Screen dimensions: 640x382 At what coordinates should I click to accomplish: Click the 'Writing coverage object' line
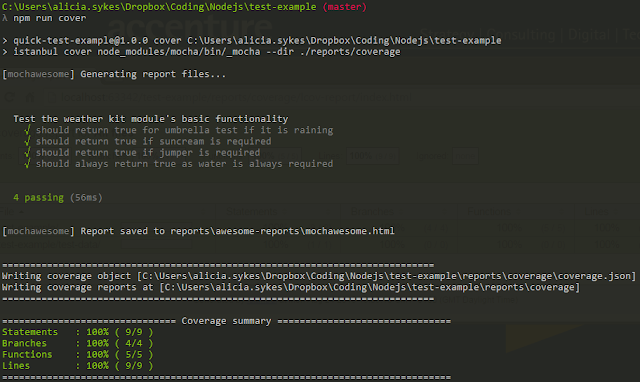coord(319,276)
